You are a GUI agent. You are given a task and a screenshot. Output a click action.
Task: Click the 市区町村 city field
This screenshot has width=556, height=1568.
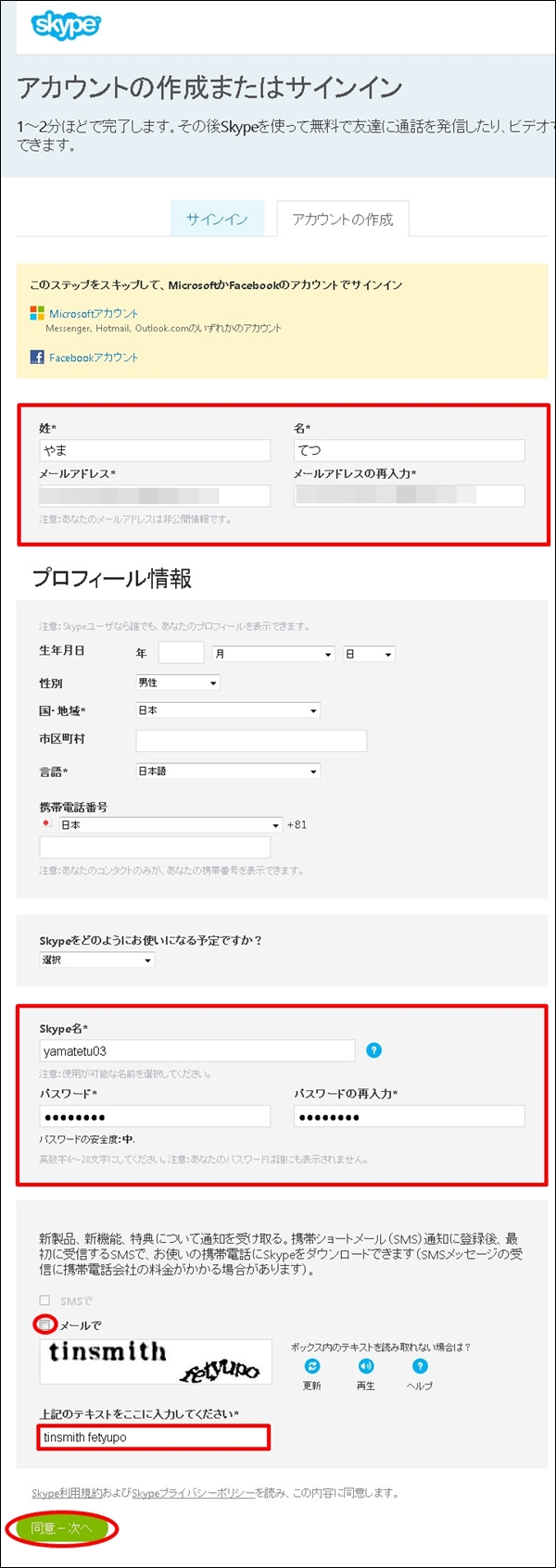pyautogui.click(x=251, y=741)
